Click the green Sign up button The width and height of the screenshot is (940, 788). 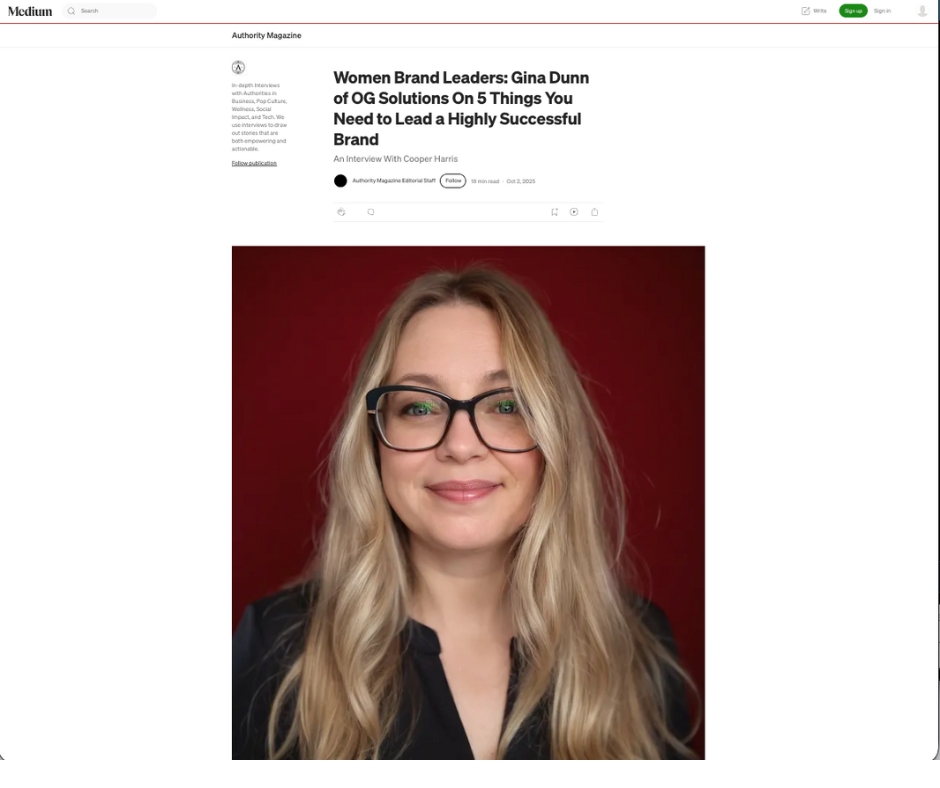tap(853, 11)
